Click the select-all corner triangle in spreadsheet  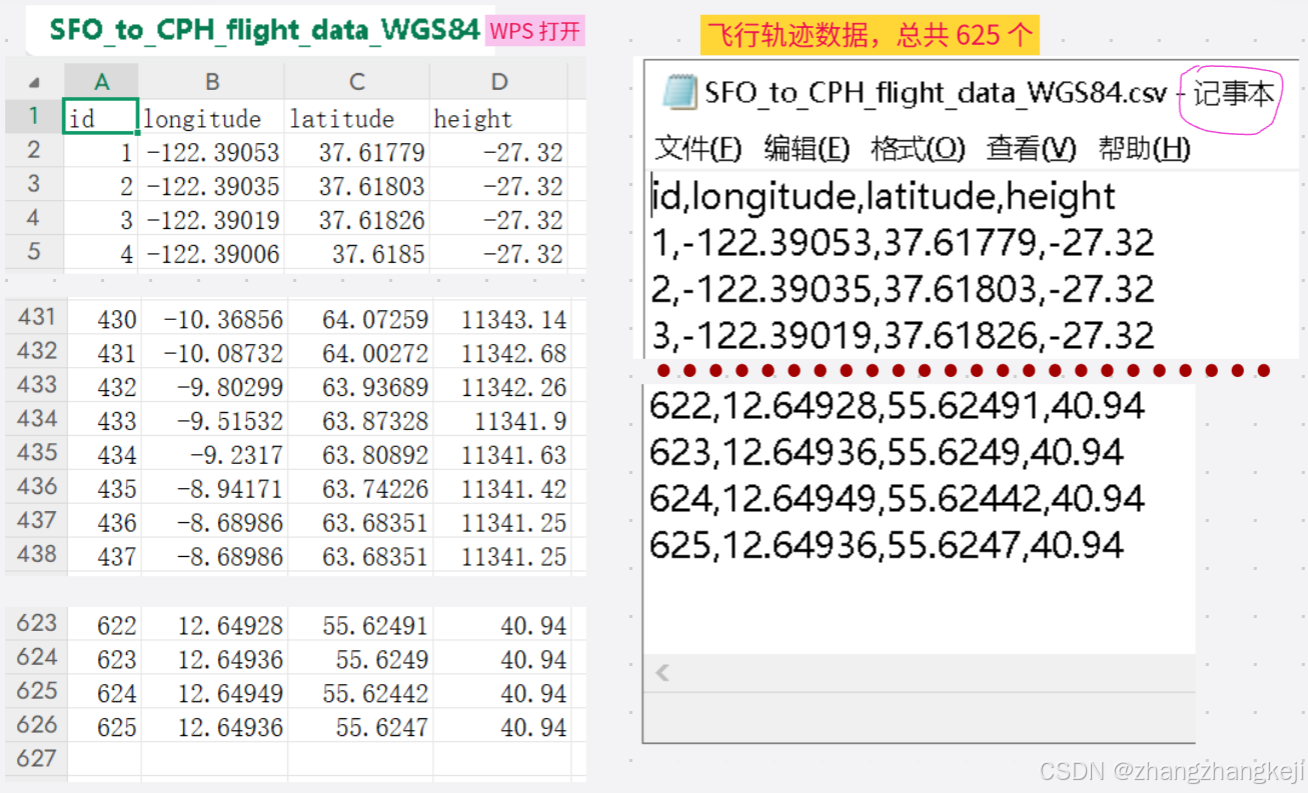tap(34, 82)
